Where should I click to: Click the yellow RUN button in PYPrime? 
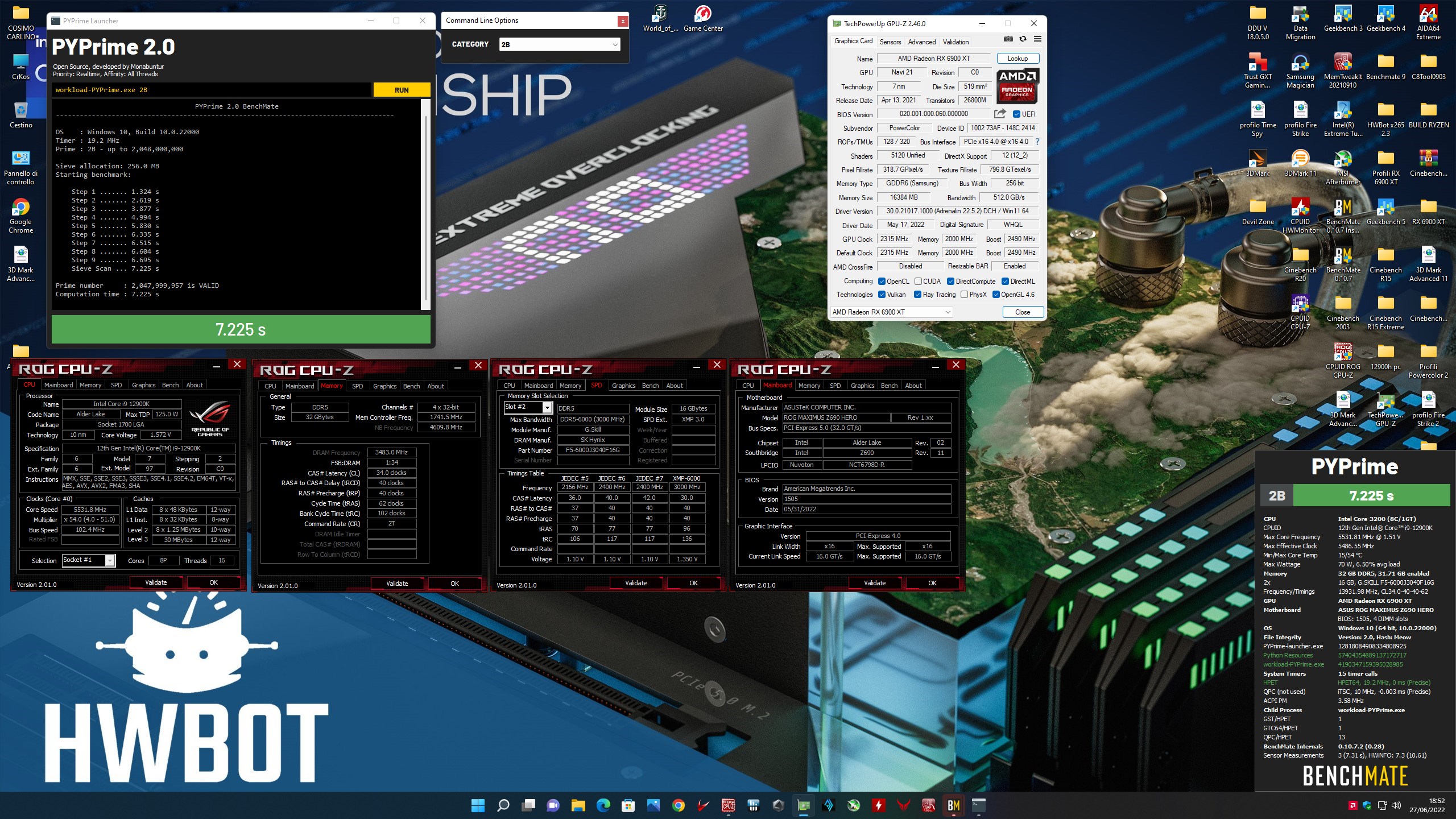[402, 90]
